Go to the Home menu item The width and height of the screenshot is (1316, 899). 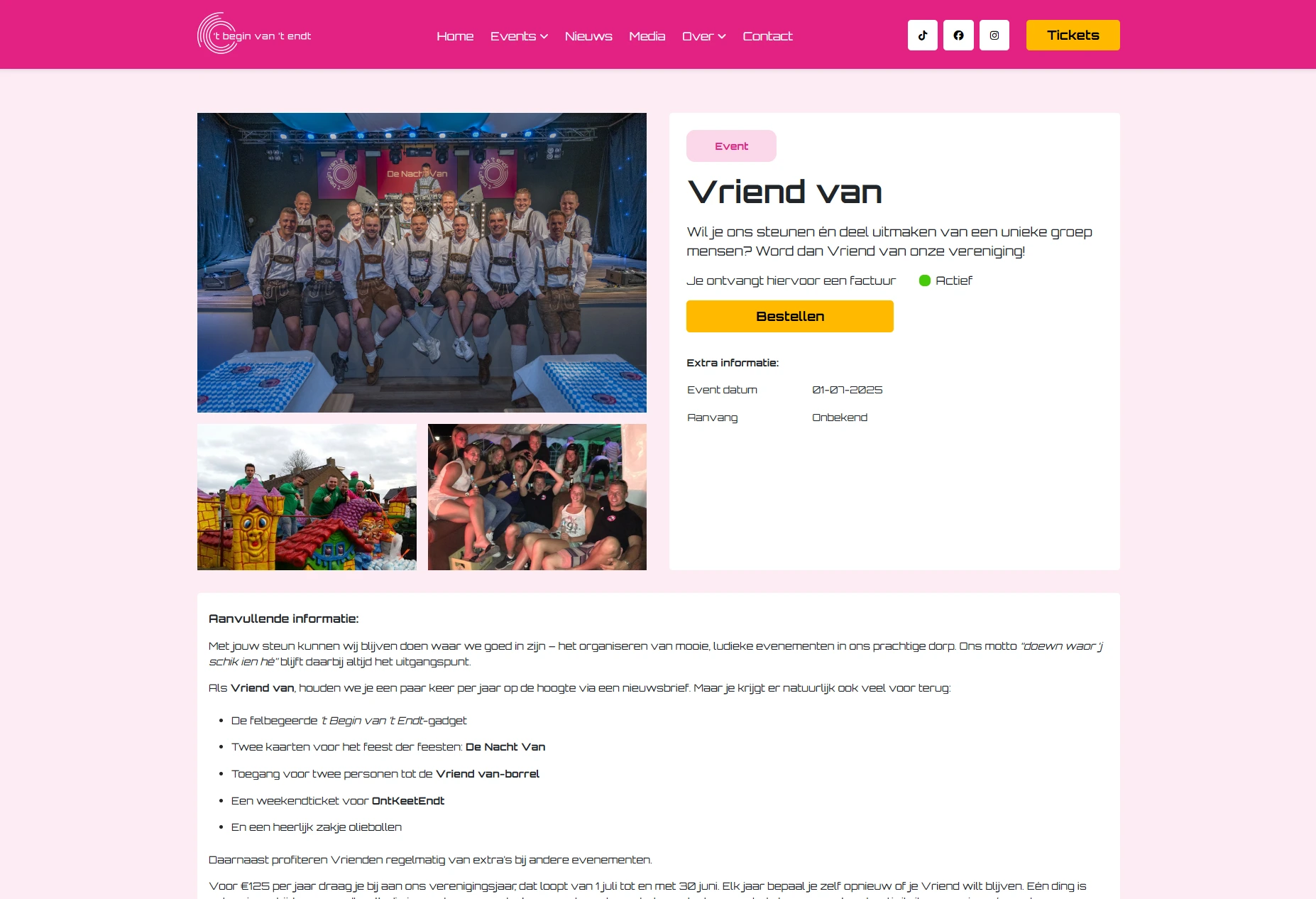(455, 36)
